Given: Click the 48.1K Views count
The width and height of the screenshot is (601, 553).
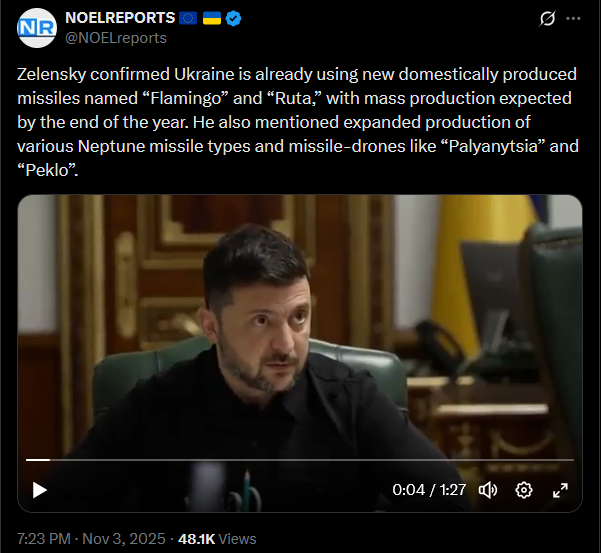Looking at the screenshot, I should [217, 538].
